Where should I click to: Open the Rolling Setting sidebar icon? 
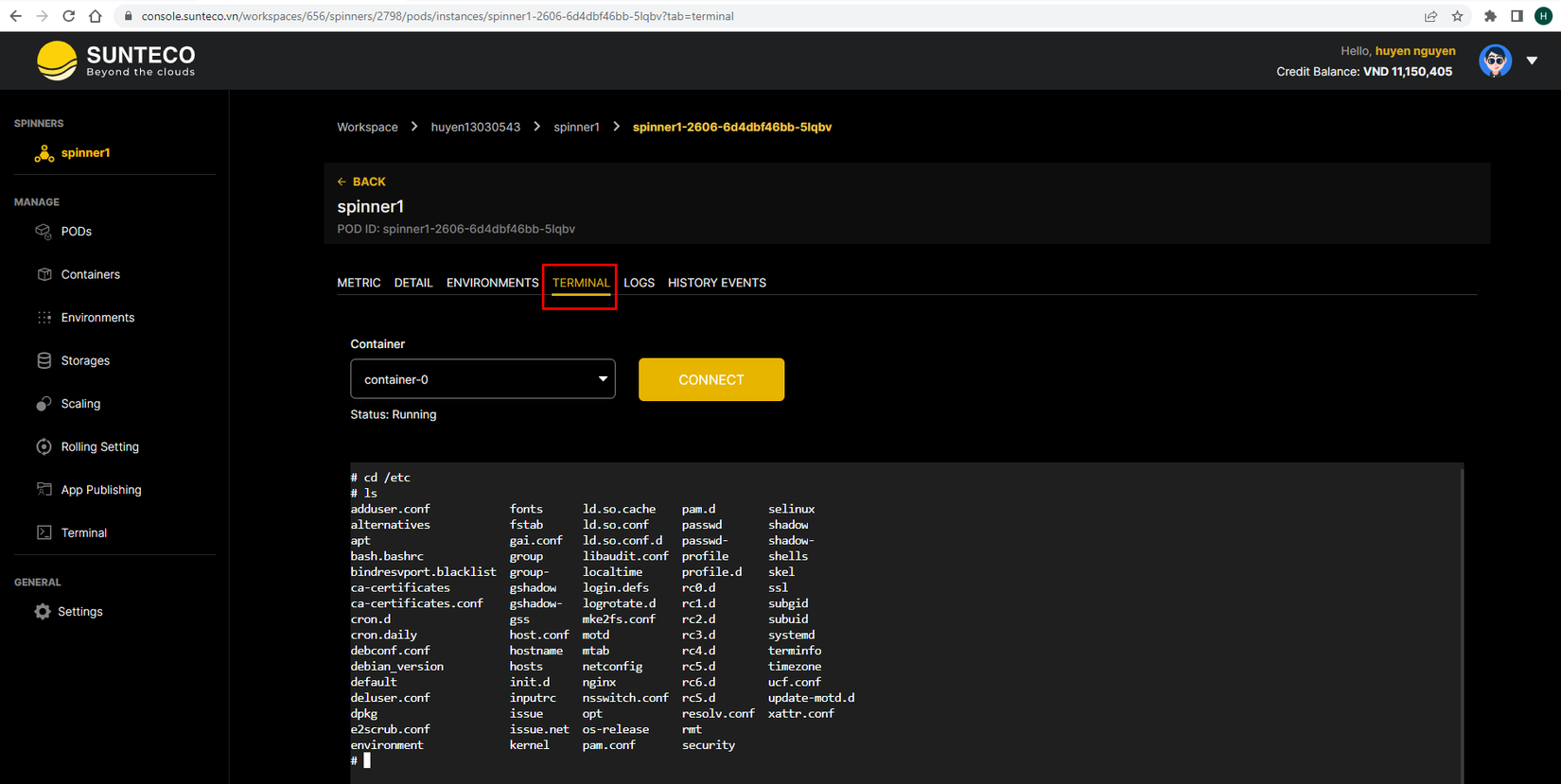click(44, 446)
